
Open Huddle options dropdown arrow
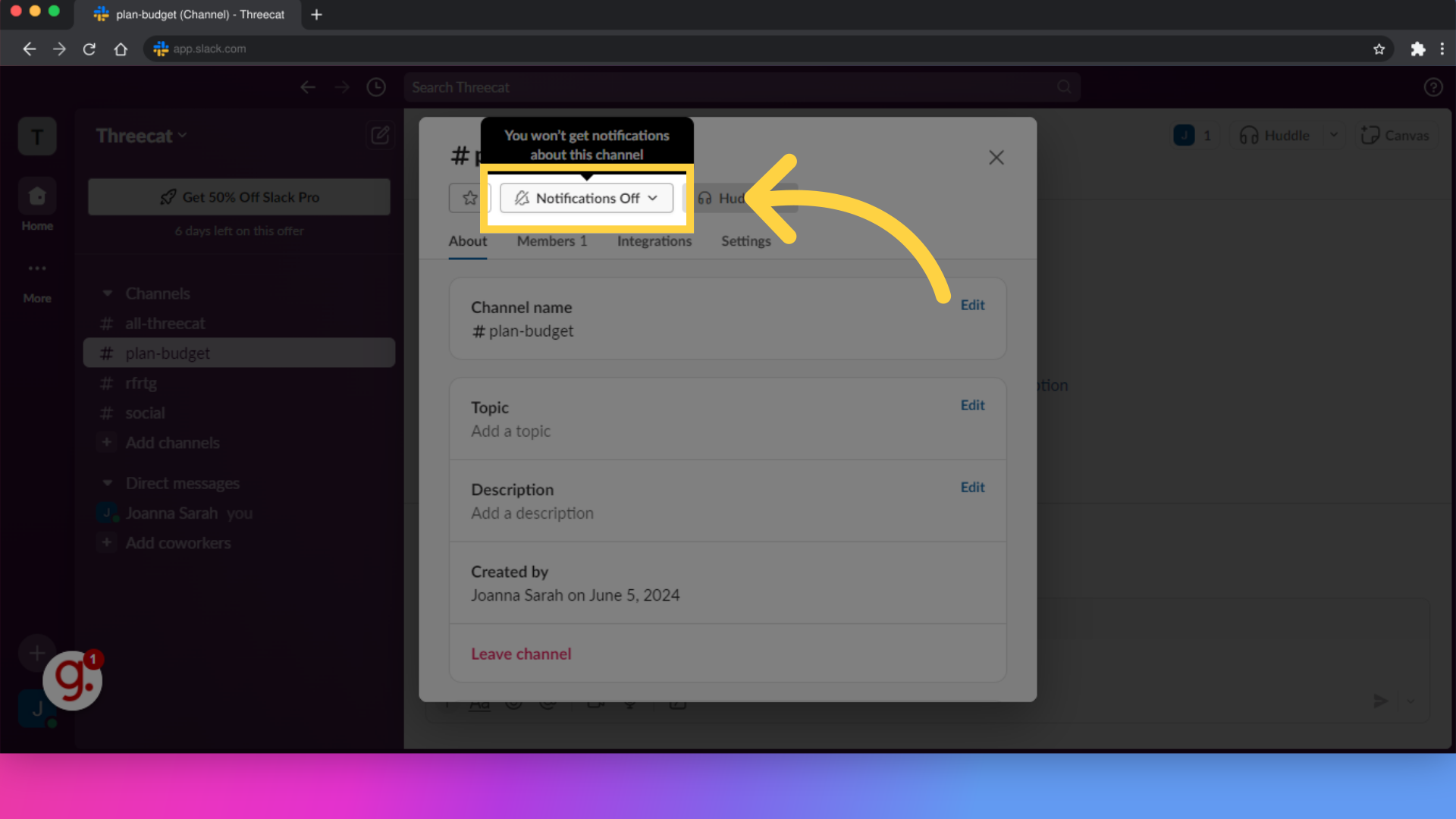(x=1334, y=136)
